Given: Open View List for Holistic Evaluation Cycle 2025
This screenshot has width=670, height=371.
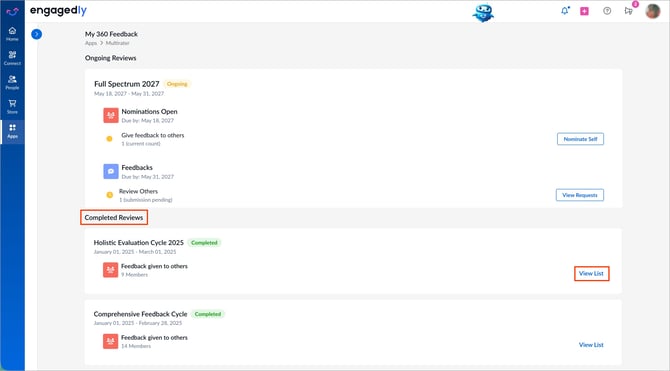Looking at the screenshot, I should (591, 274).
